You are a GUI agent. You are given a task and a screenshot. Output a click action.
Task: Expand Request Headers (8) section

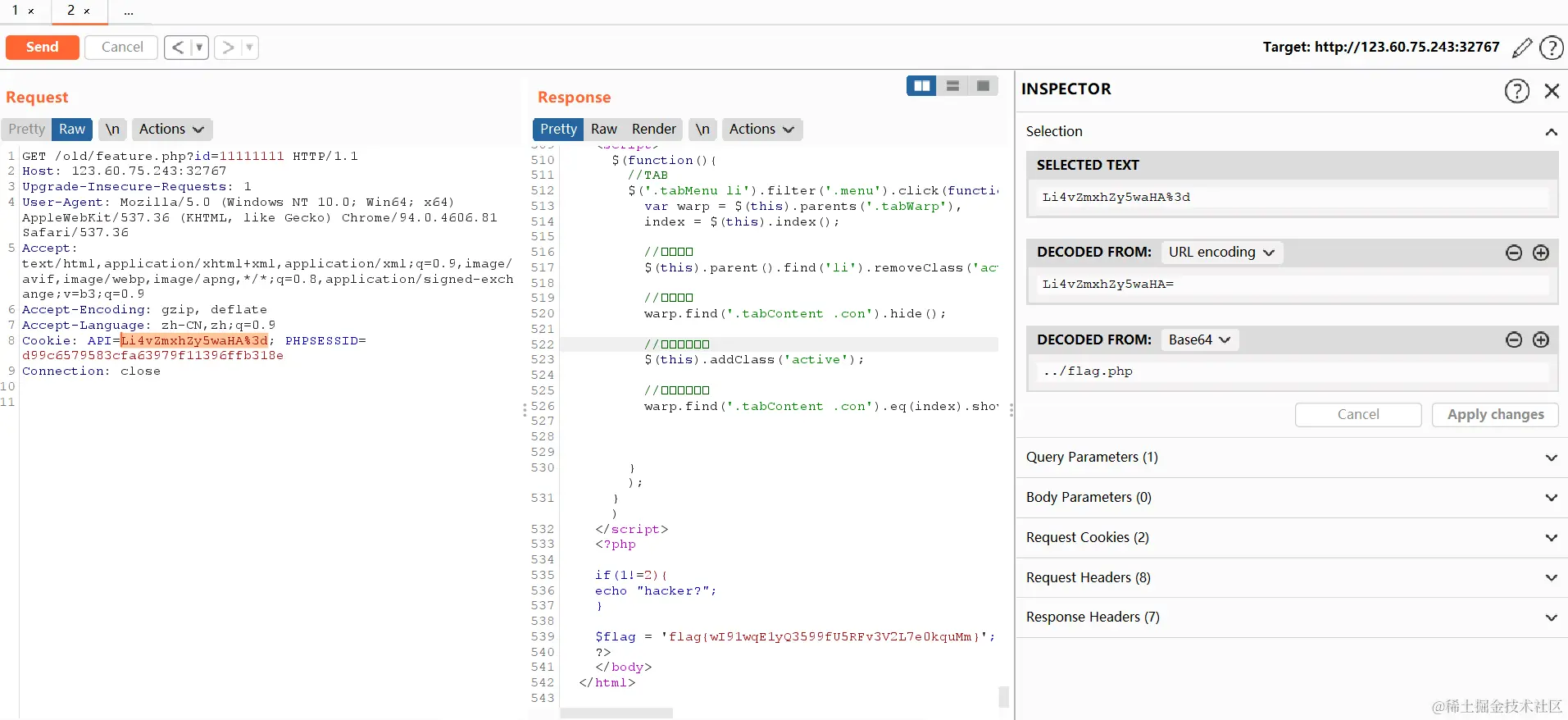1292,578
